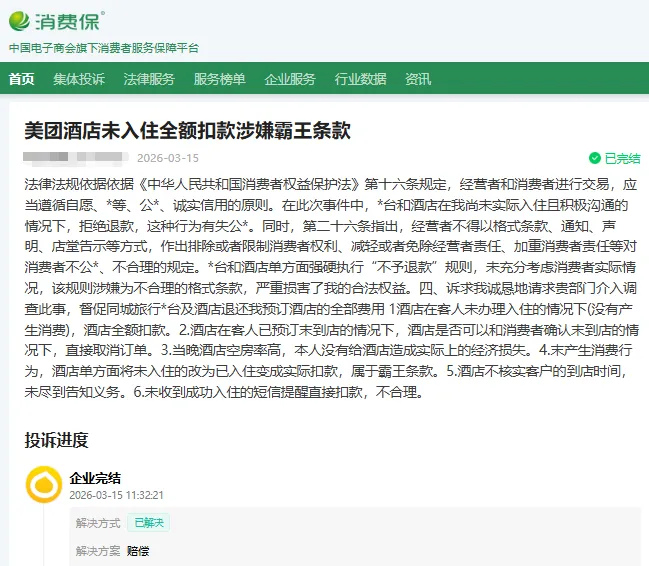
Task: Click the 投诉进度 section heading
Action: [x=56, y=440]
